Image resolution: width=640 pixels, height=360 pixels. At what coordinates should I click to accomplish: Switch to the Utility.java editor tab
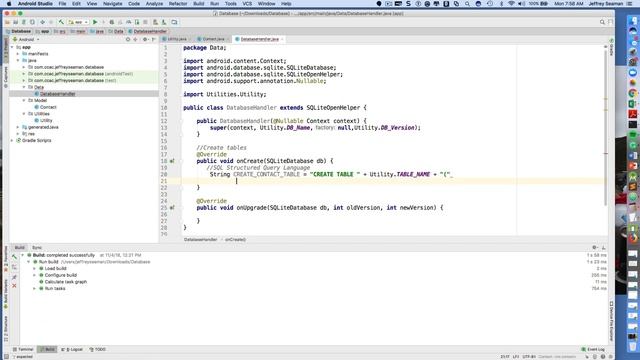[176, 39]
